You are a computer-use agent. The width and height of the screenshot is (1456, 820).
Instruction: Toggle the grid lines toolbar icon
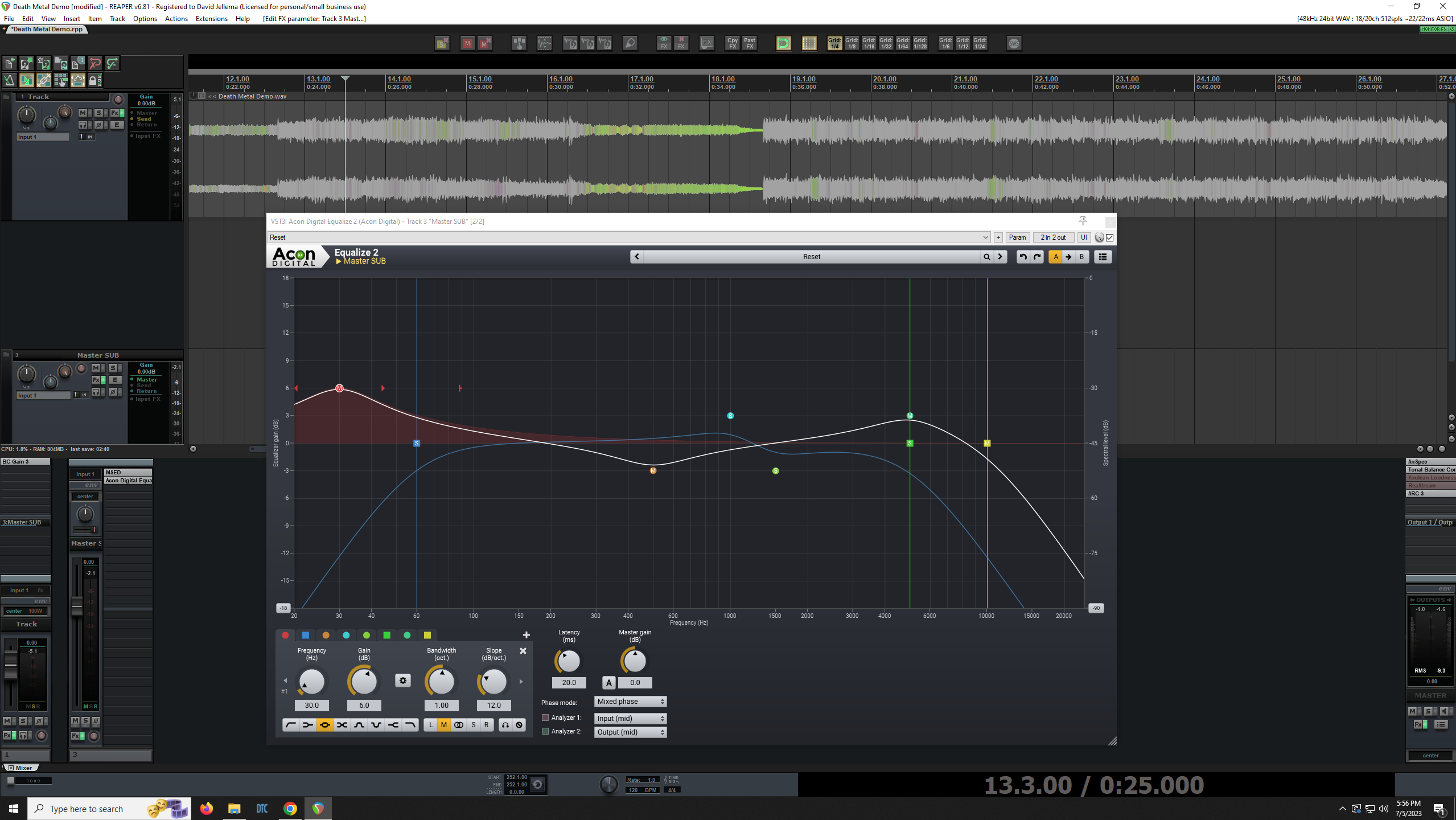click(809, 43)
